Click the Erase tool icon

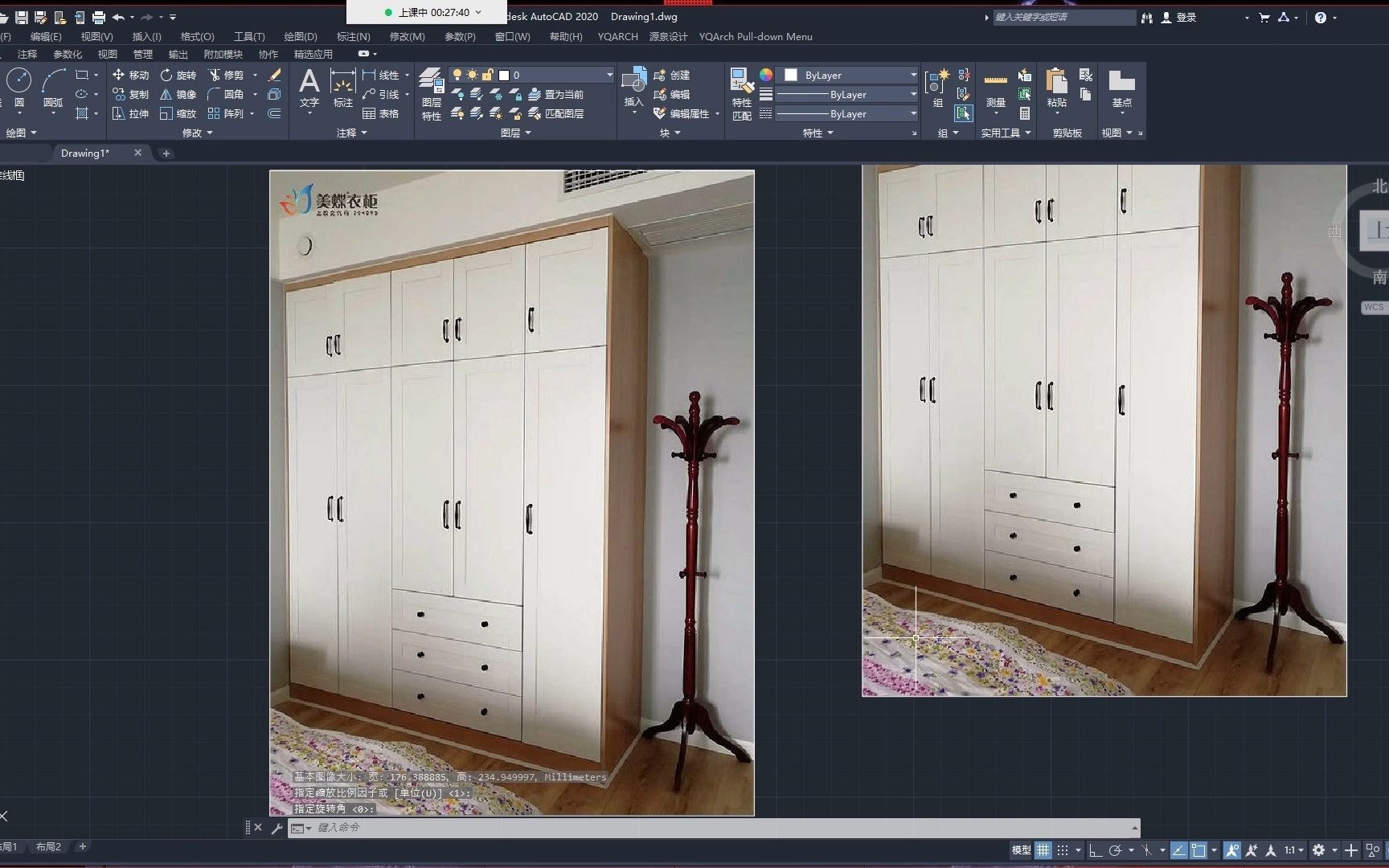pos(274,75)
